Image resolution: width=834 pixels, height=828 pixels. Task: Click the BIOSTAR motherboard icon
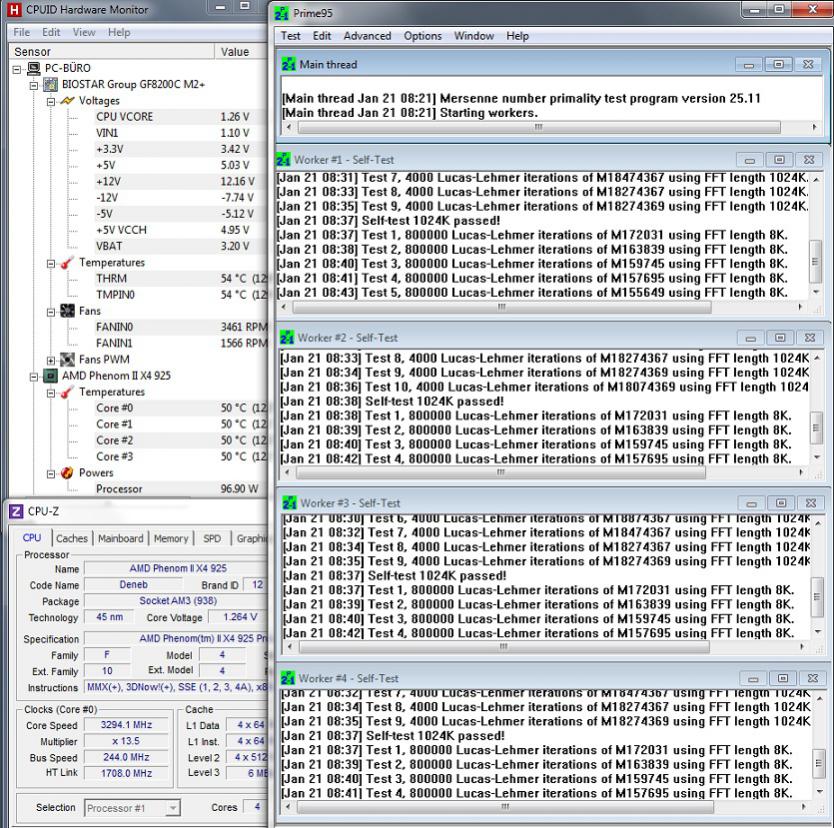pos(51,84)
